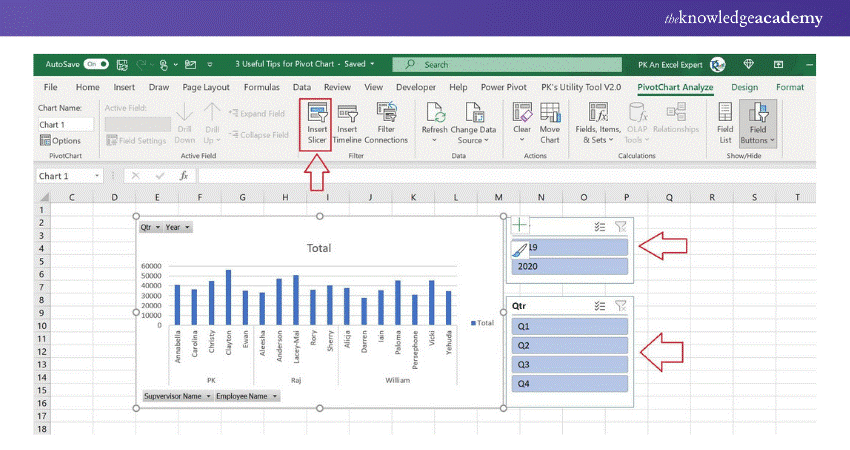Open the Supervisor Name field dropdown
Viewport: 850px width, 450px height.
(x=179, y=396)
